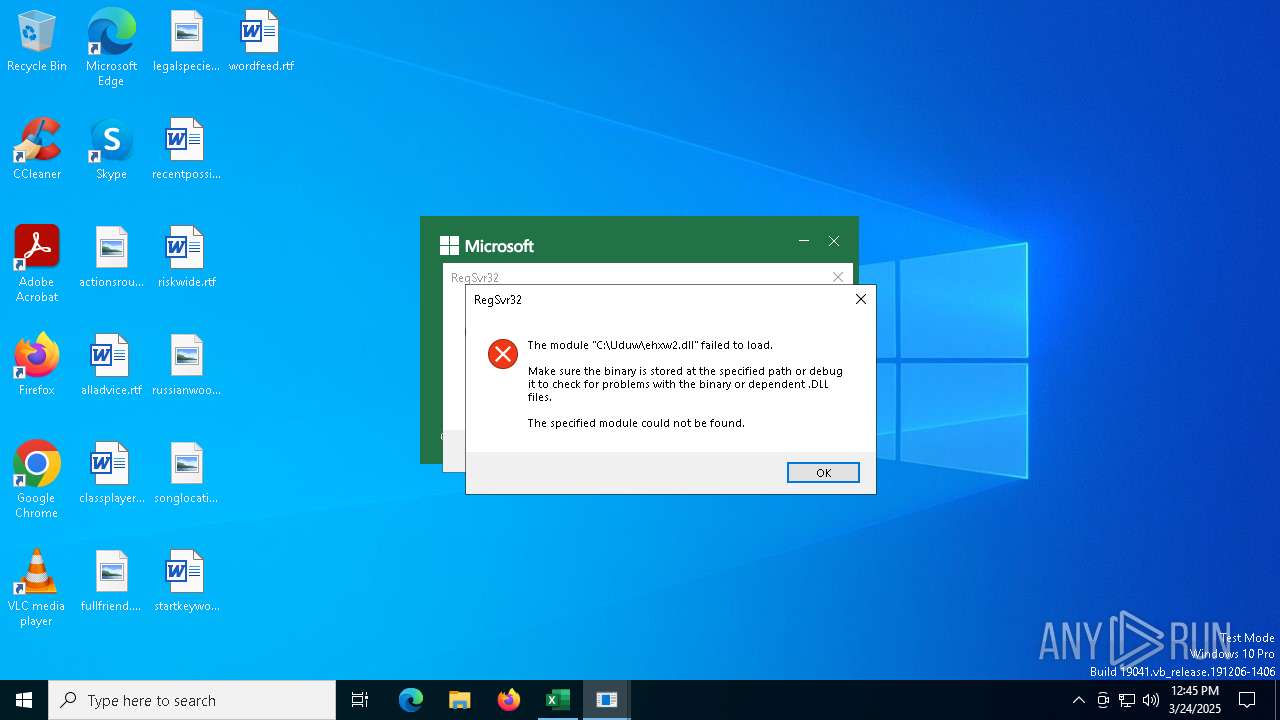This screenshot has height=720, width=1280.
Task: Select the Skype desktop shortcut
Action: 111,150
